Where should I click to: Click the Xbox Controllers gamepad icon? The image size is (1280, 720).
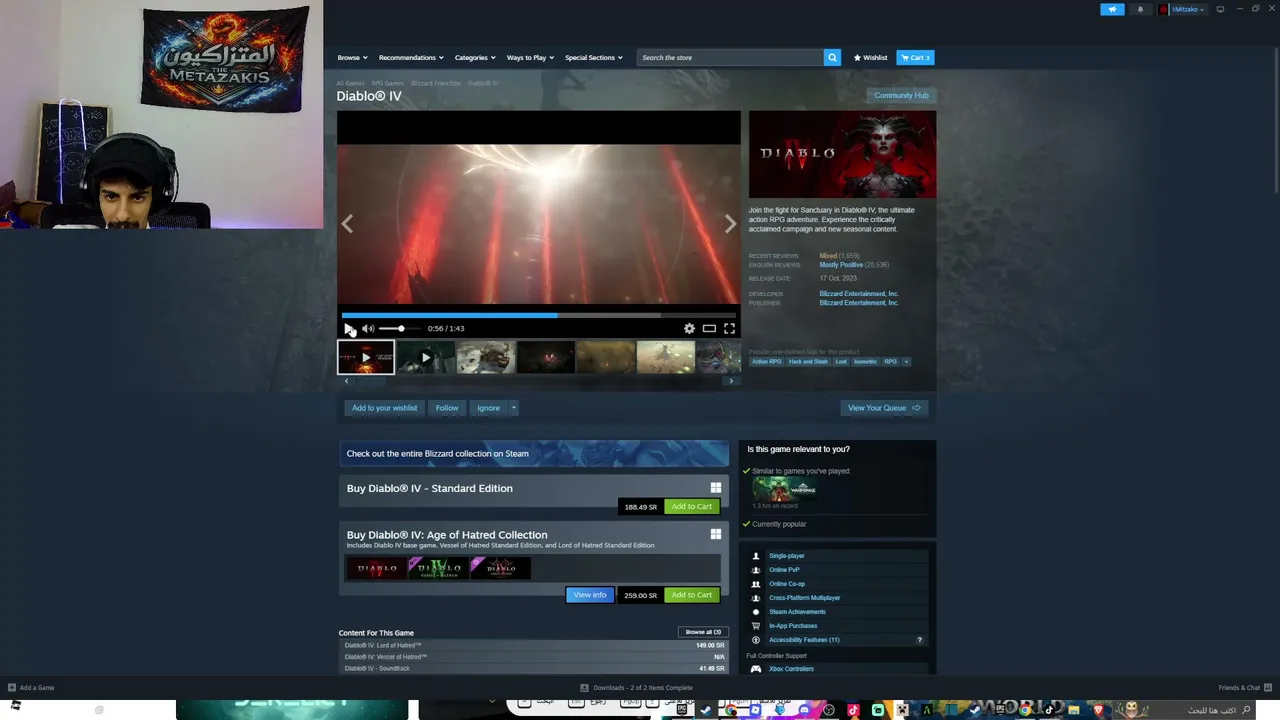click(x=756, y=669)
